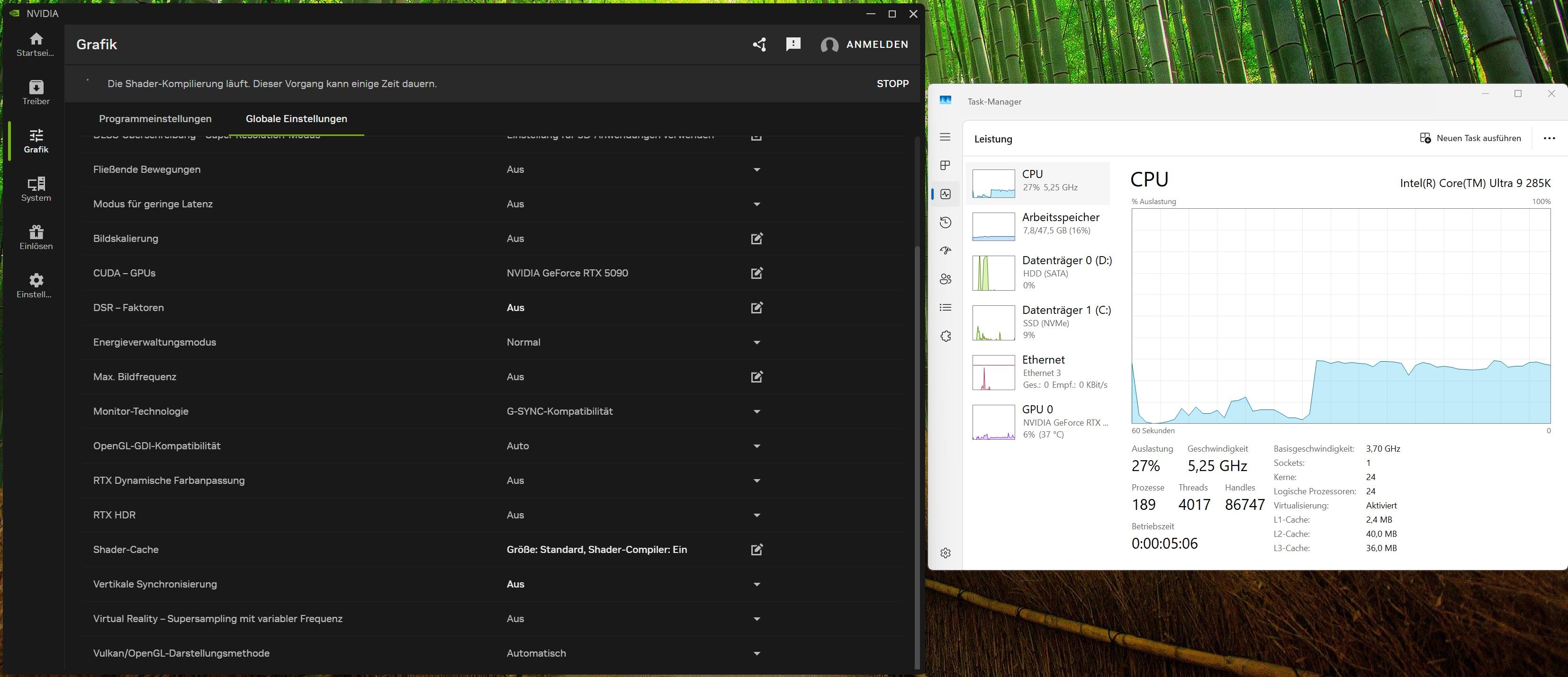
Task: Select the Globale Einstellungen tab
Action: coord(297,119)
